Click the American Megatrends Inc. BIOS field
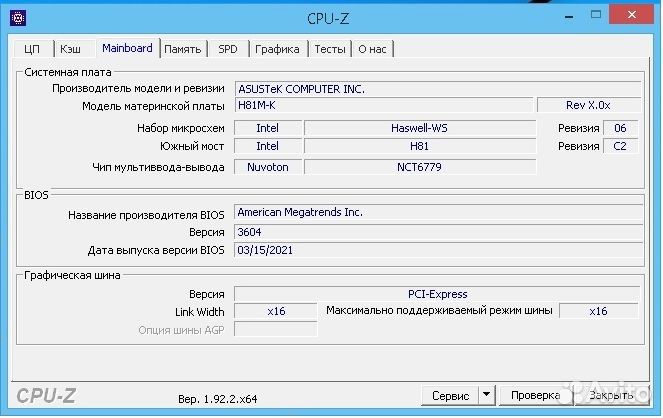Screen dimensions: 663x418 (438, 212)
